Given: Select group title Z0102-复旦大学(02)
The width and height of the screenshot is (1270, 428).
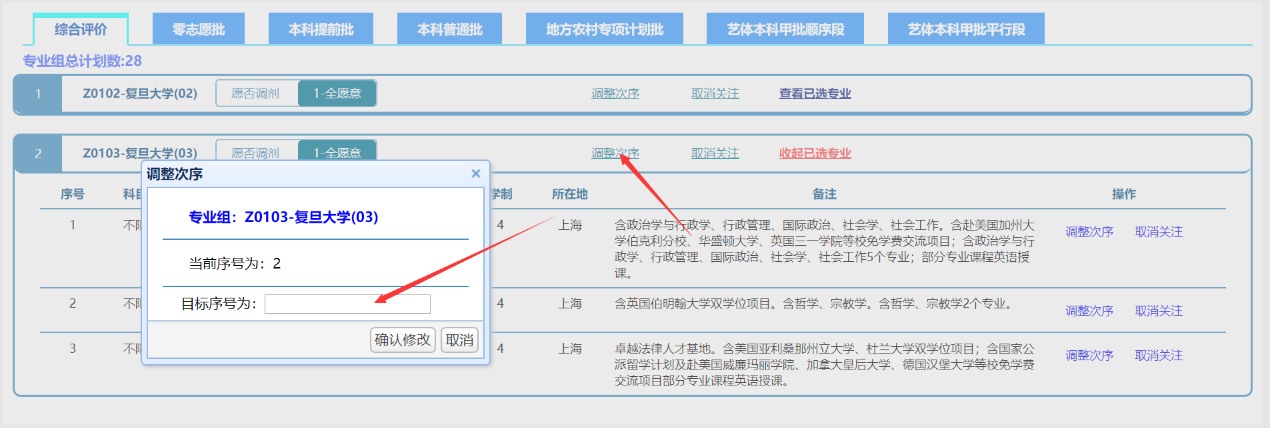Looking at the screenshot, I should [x=140, y=94].
